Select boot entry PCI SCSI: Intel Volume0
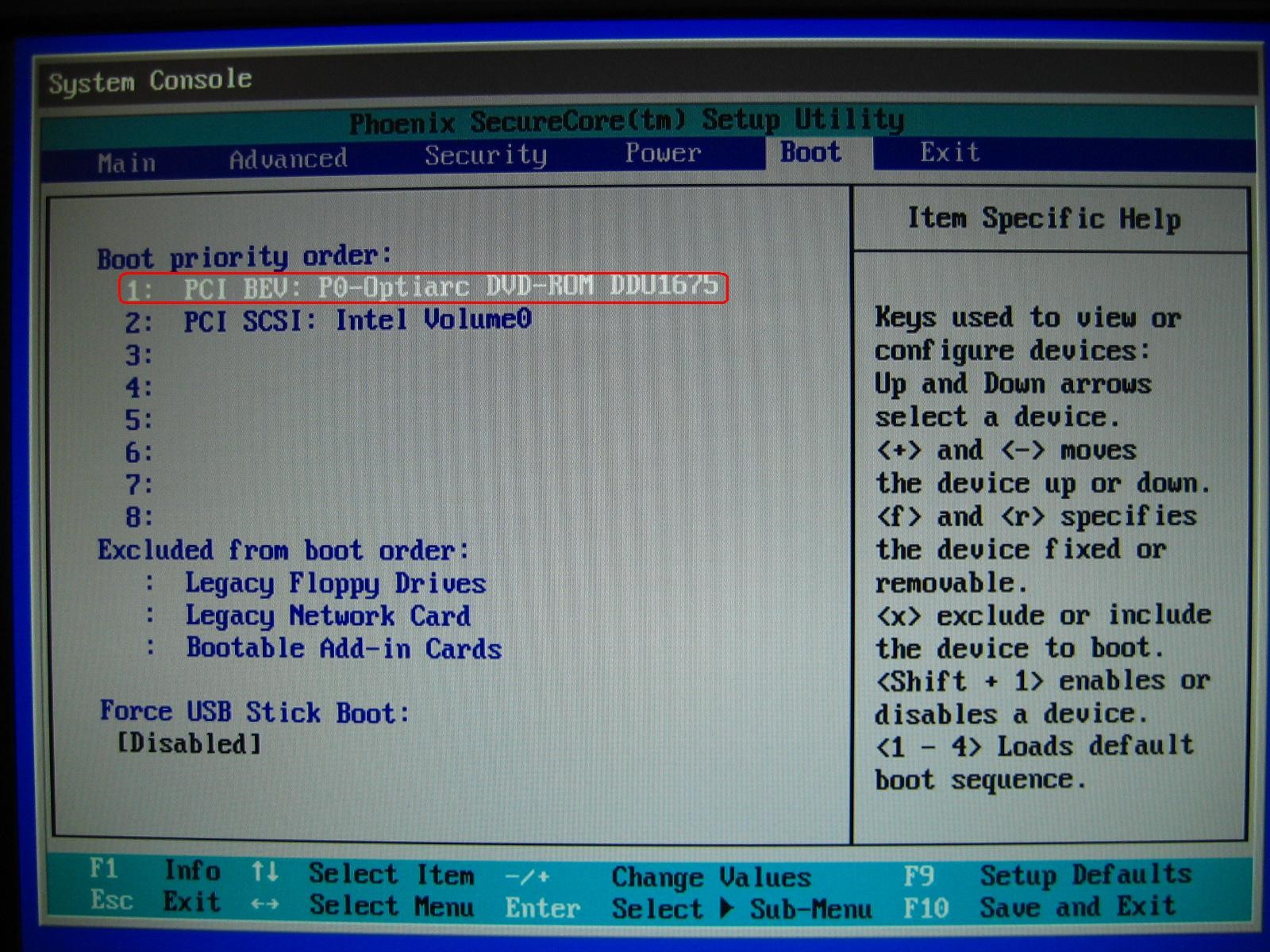The width and height of the screenshot is (1270, 952). point(329,321)
